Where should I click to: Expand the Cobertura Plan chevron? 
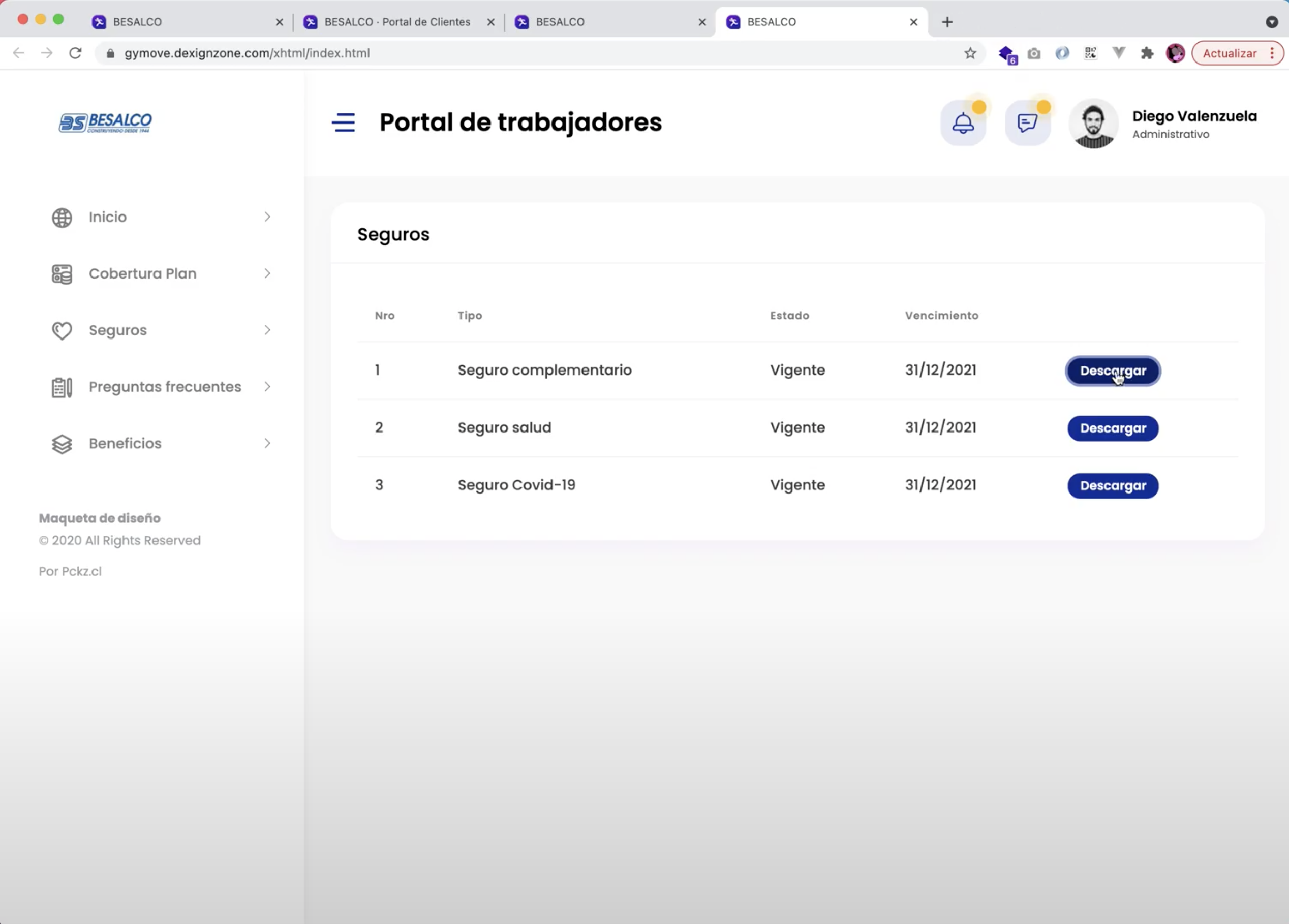coord(267,274)
